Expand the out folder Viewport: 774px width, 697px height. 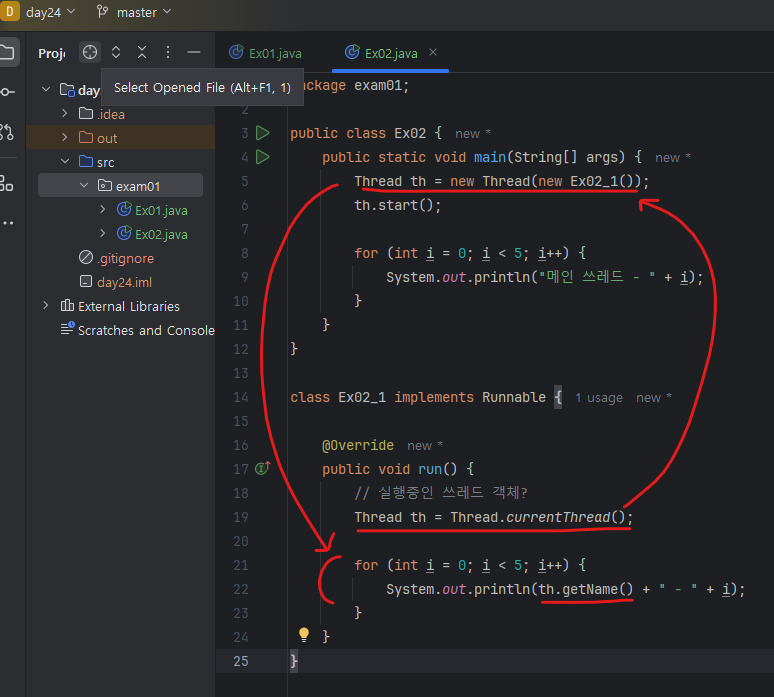tap(65, 137)
